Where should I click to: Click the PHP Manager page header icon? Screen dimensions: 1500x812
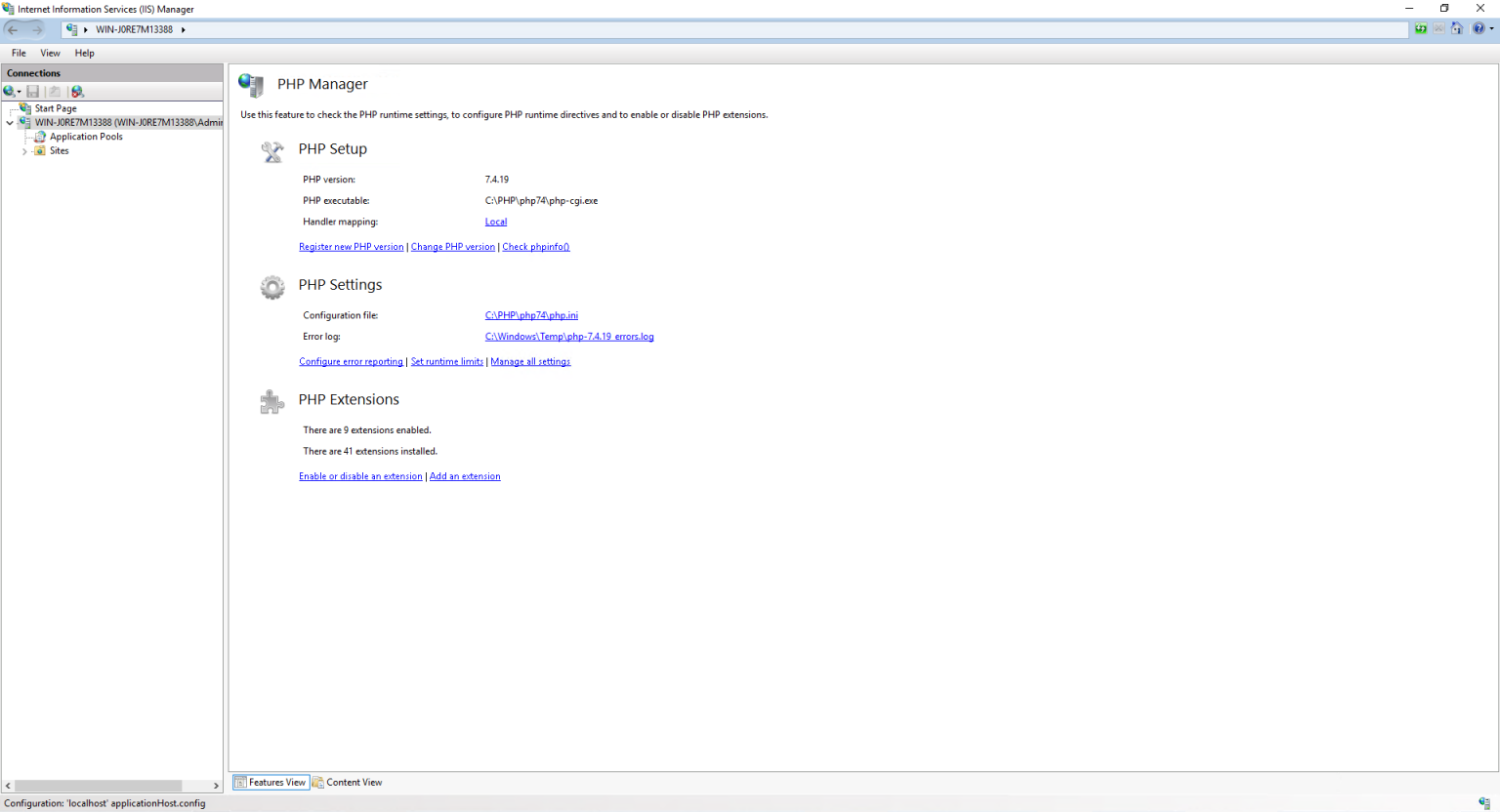pyautogui.click(x=251, y=86)
